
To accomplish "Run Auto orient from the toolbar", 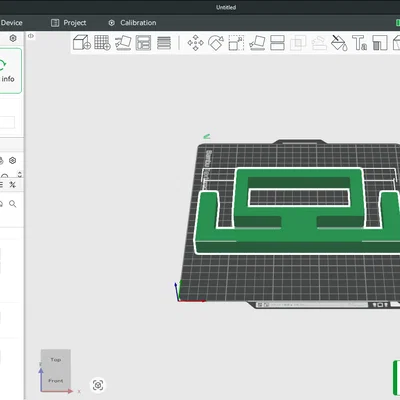I will pyautogui.click(x=123, y=43).
